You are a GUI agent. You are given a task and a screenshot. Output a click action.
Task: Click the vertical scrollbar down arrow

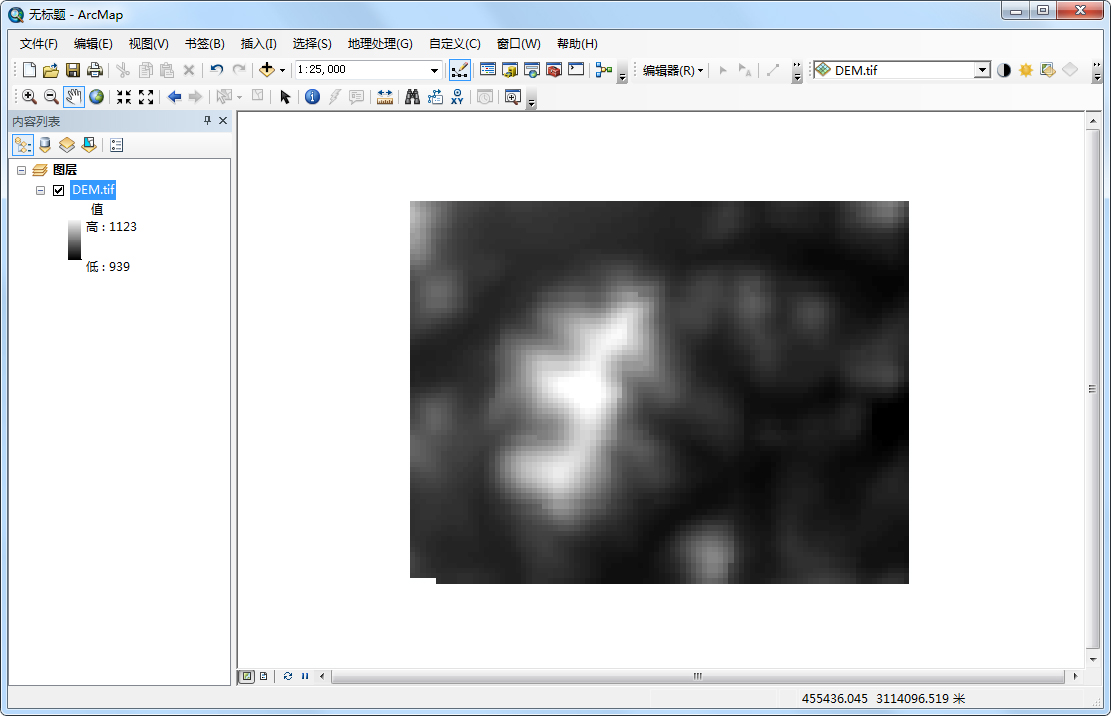point(1093,659)
